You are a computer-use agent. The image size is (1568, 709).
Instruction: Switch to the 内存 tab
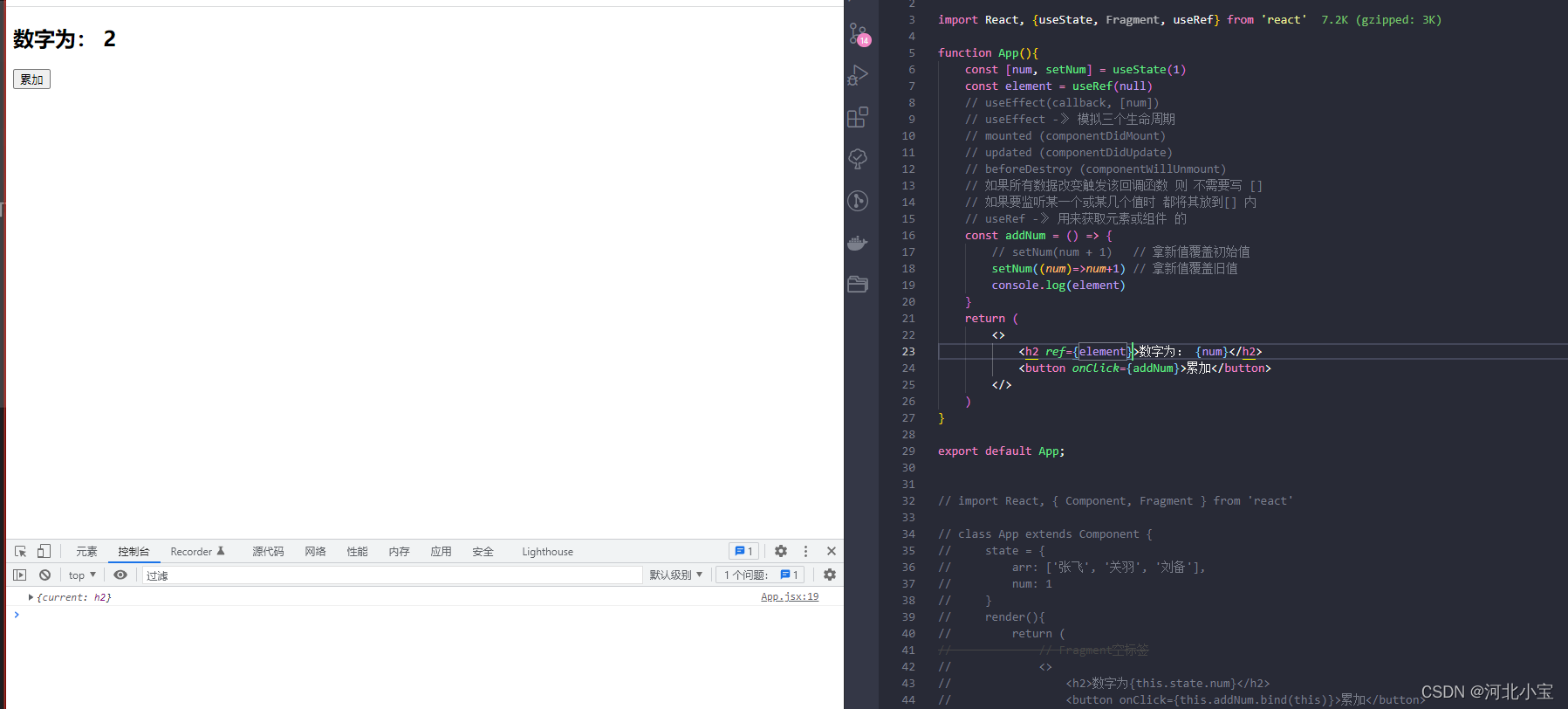click(x=399, y=552)
